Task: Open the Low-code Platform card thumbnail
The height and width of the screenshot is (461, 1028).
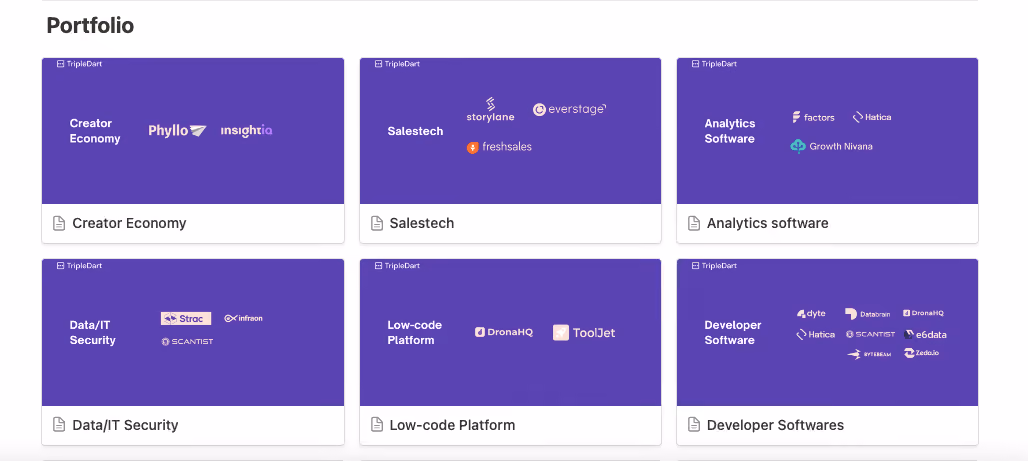Action: tap(510, 332)
